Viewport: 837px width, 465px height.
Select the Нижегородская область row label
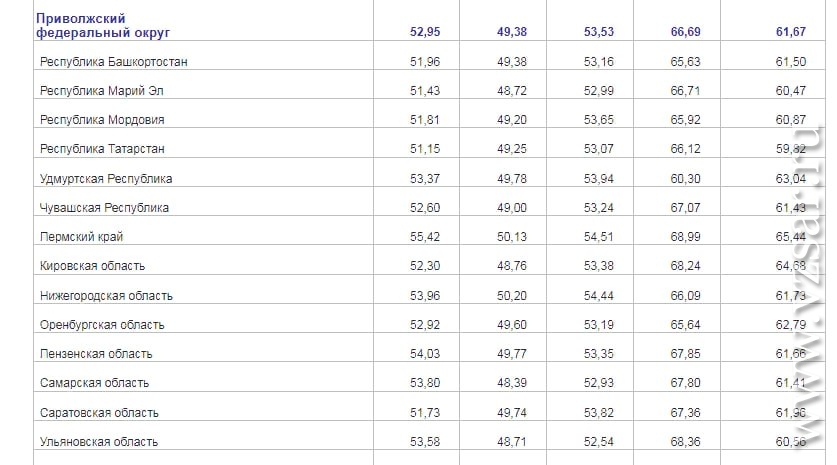tap(106, 296)
